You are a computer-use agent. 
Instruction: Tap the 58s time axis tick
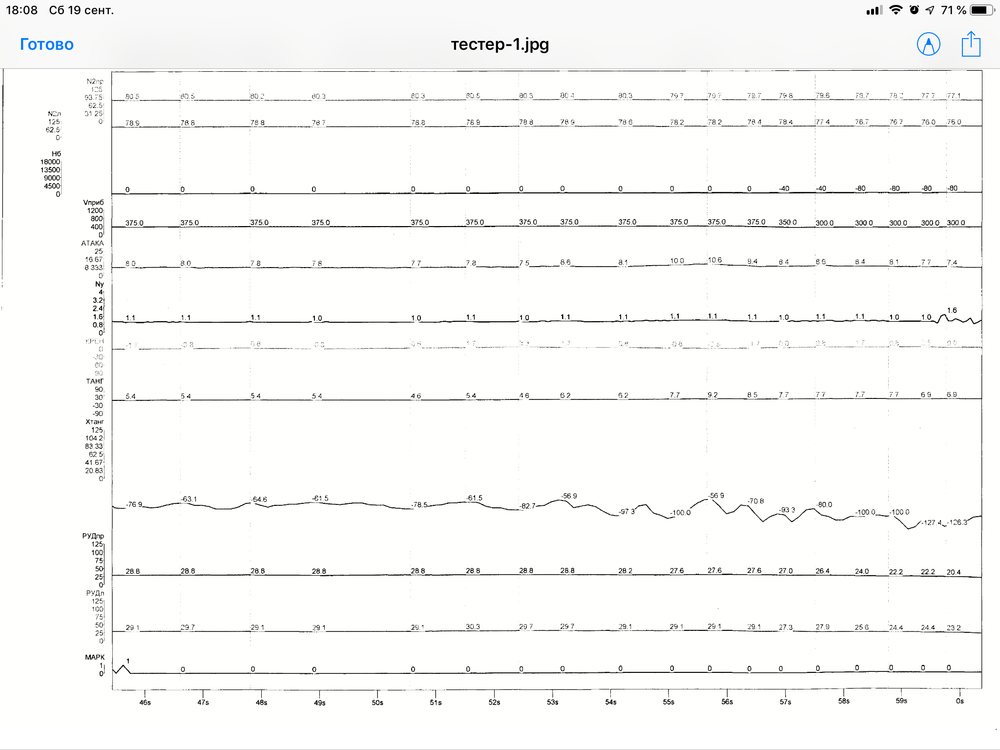pyautogui.click(x=844, y=701)
